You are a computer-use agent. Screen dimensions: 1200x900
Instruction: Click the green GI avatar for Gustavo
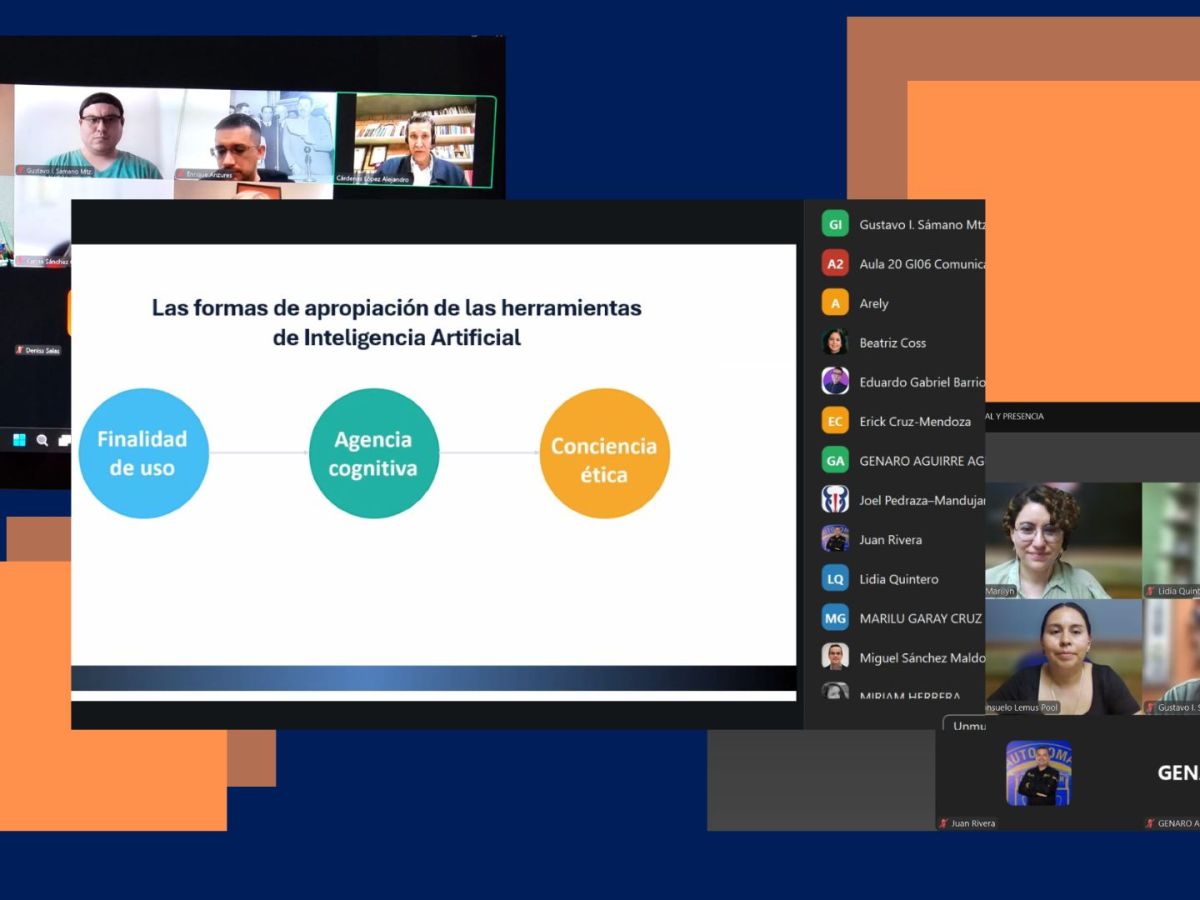(835, 224)
